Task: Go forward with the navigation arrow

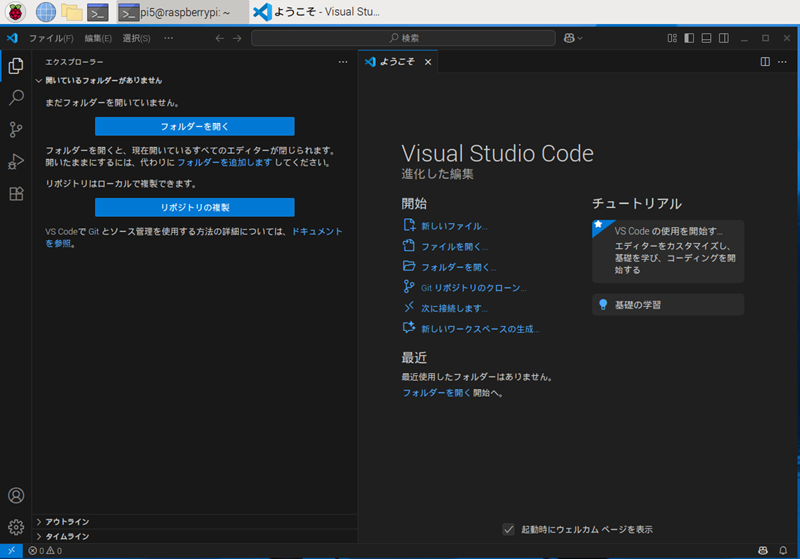Action: point(237,38)
